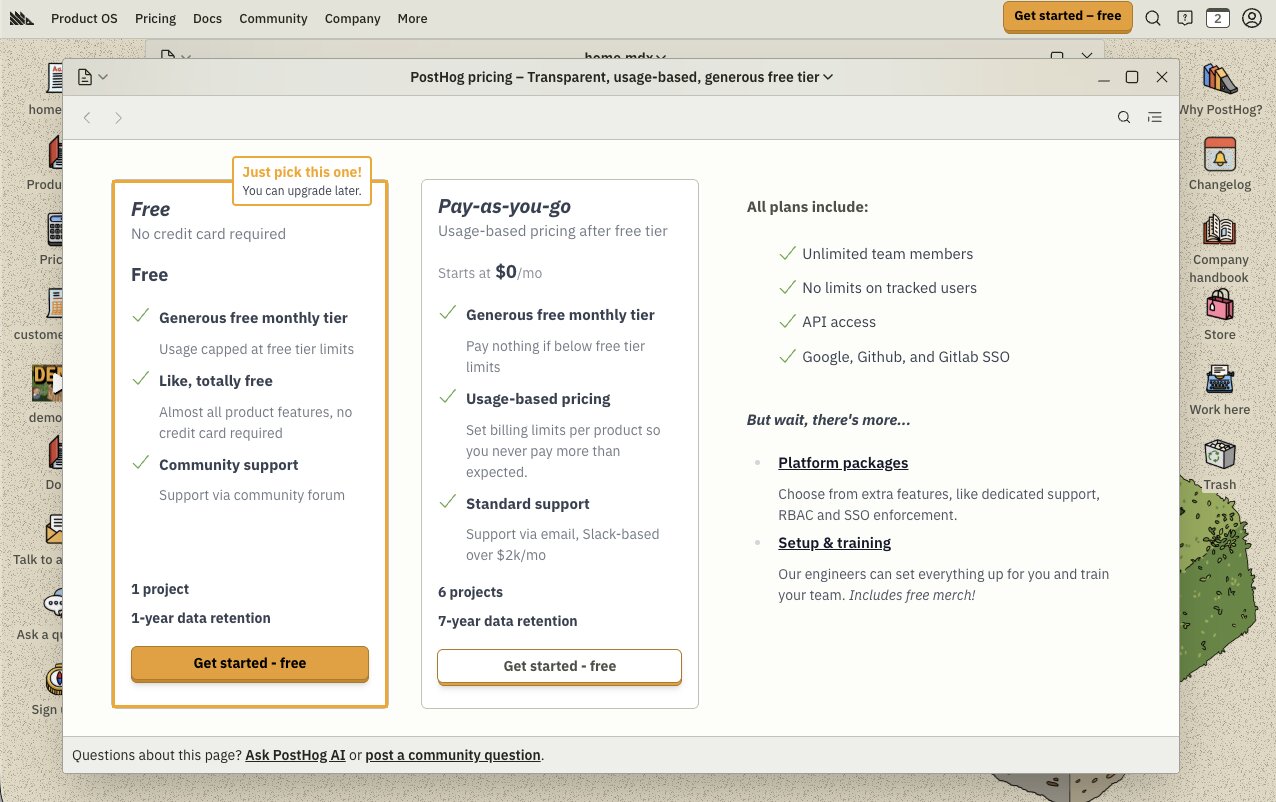This screenshot has width=1276, height=802.
Task: Click 'Google, Github, and Gitlab SSO' text
Action: point(906,357)
